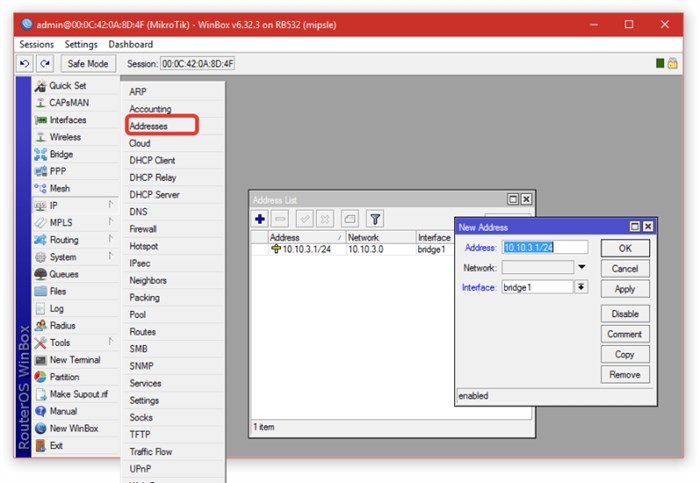Open the Sessions menu
The height and width of the screenshot is (483, 700).
(x=37, y=44)
